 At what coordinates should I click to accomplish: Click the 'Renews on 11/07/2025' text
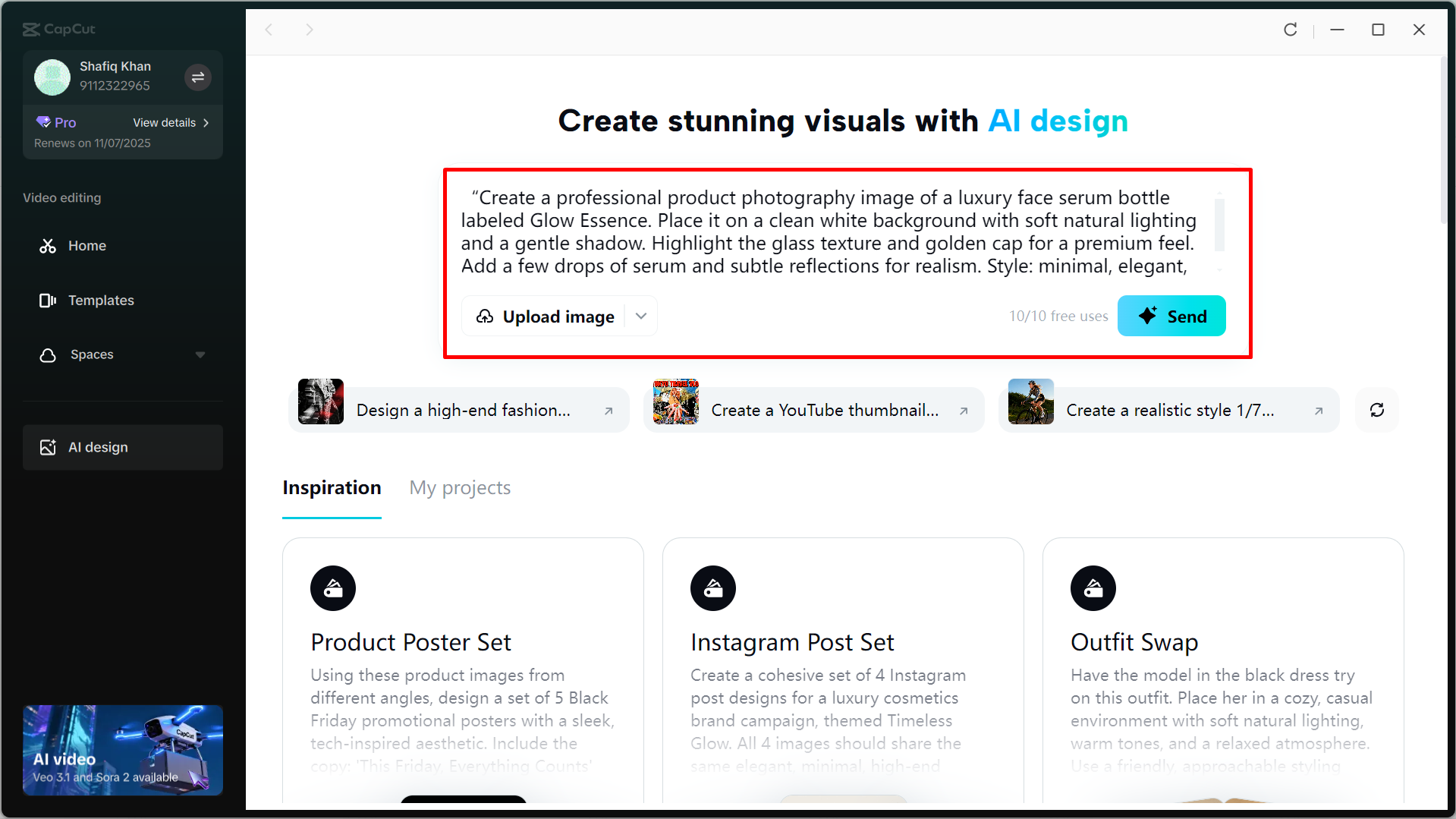(93, 143)
